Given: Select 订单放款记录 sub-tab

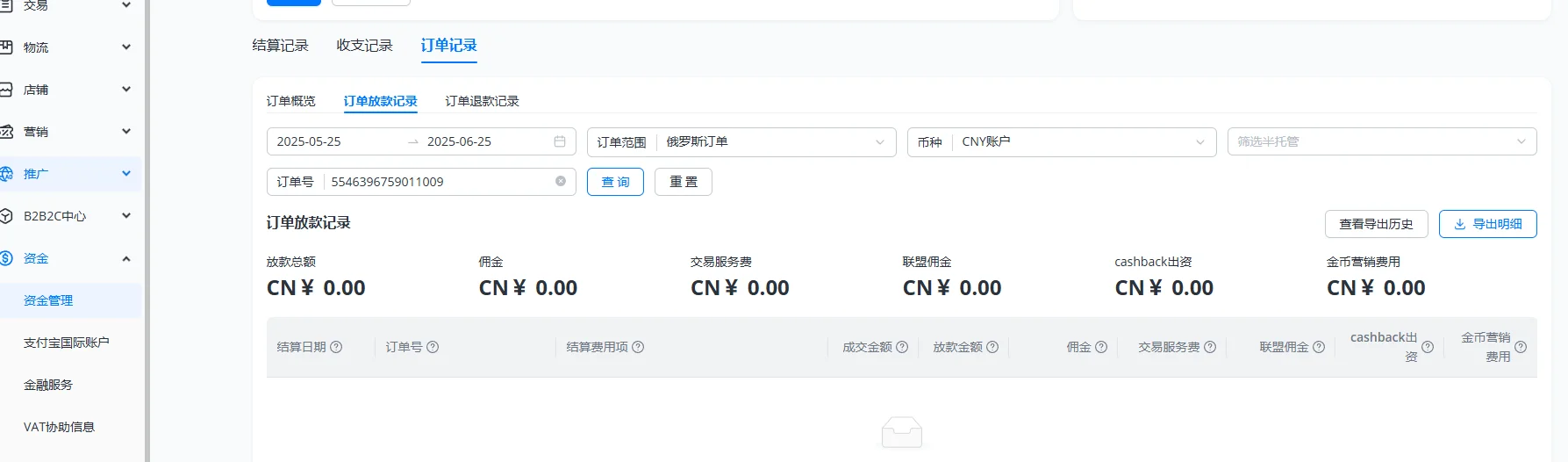Looking at the screenshot, I should pyautogui.click(x=380, y=101).
